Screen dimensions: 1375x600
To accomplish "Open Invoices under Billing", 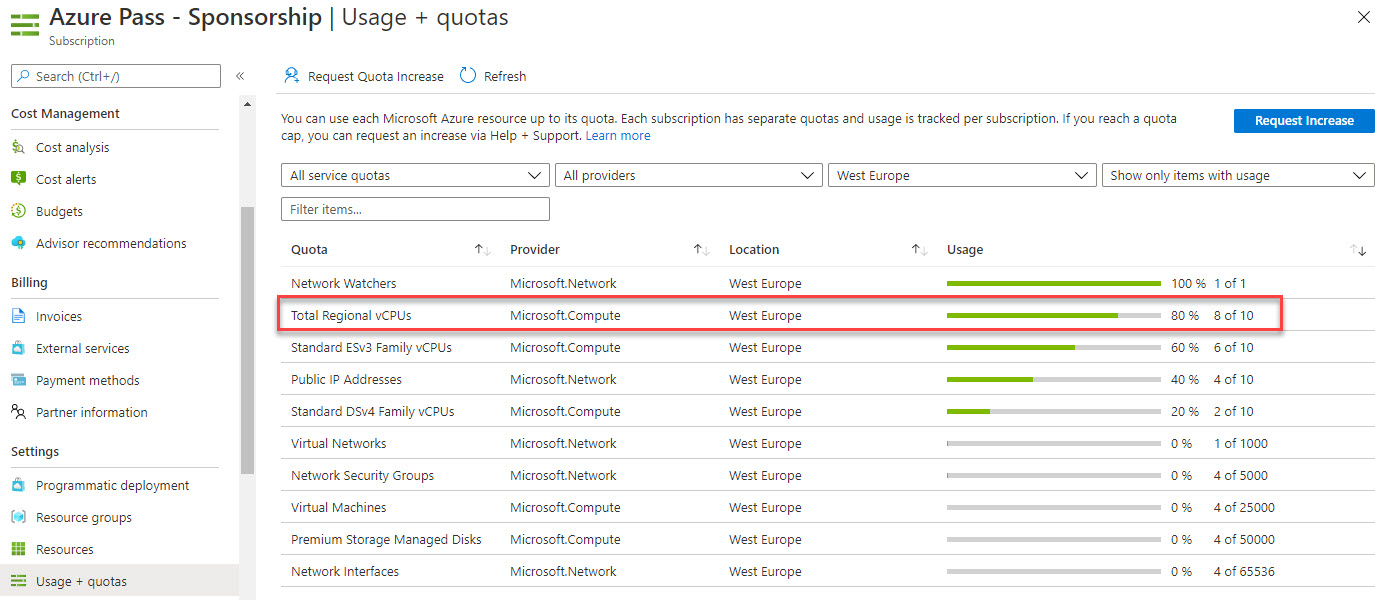I will [59, 316].
